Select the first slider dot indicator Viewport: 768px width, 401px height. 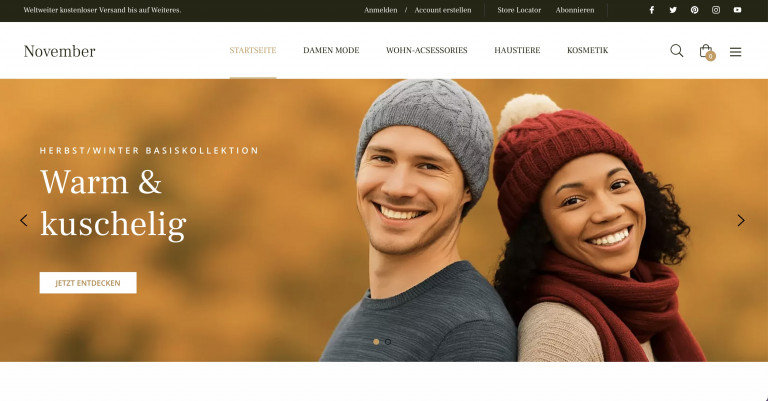[x=376, y=342]
